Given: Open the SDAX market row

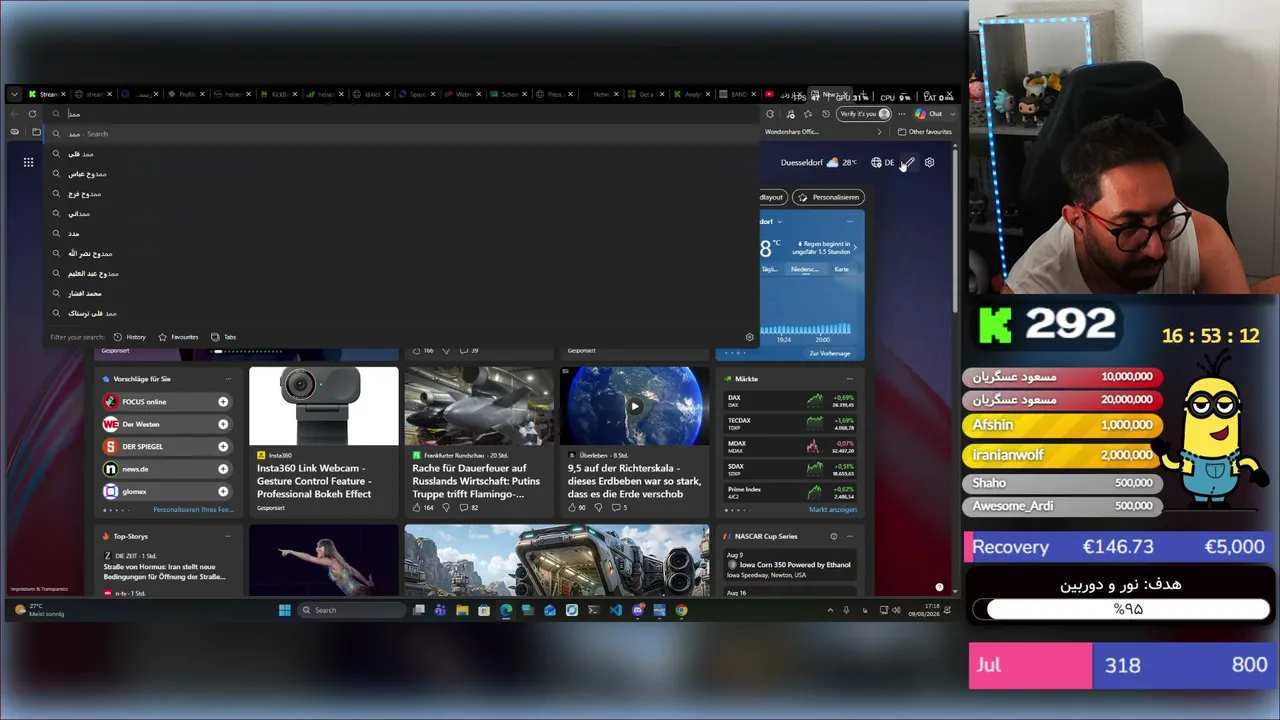Looking at the screenshot, I should (x=790, y=469).
